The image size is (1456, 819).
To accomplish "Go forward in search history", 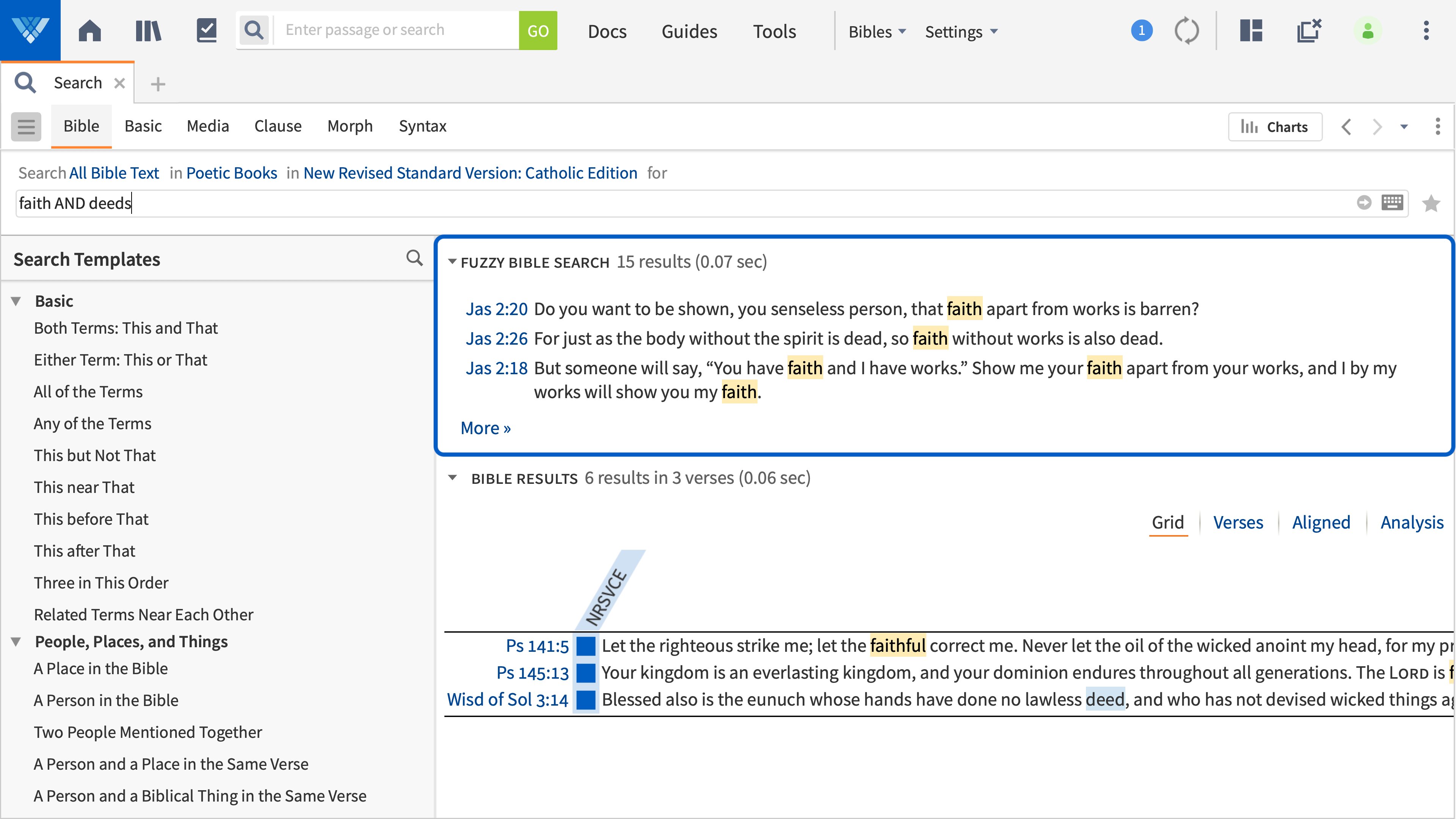I will (x=1378, y=127).
